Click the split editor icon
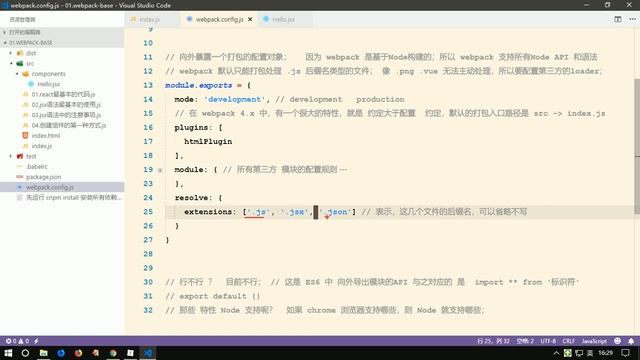The width and height of the screenshot is (640, 360). [618, 19]
